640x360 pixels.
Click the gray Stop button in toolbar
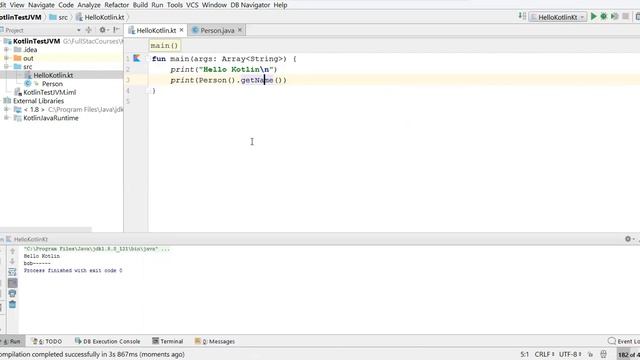[x=625, y=17]
